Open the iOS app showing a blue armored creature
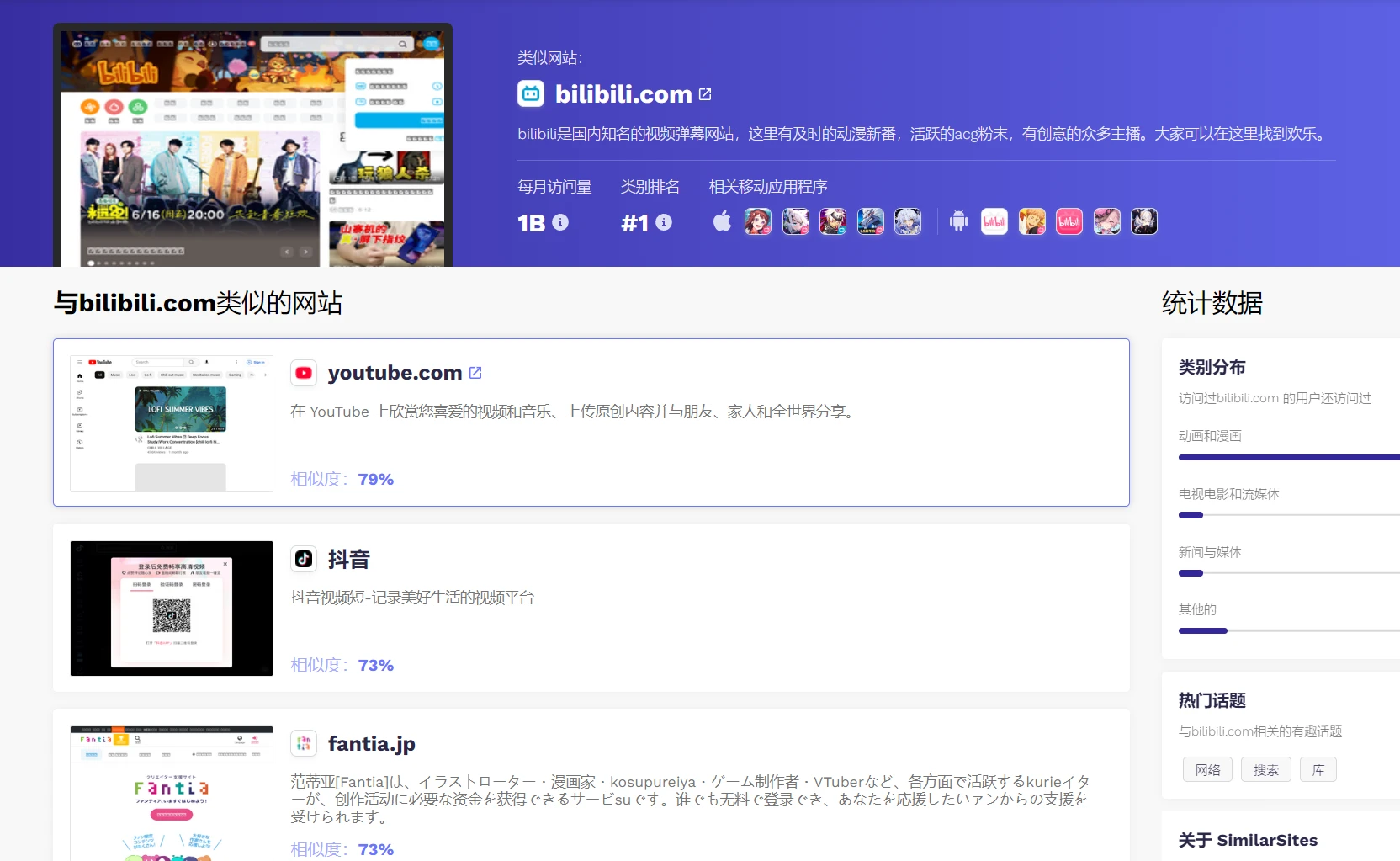Screen dimensions: 1400x861 [871, 221]
